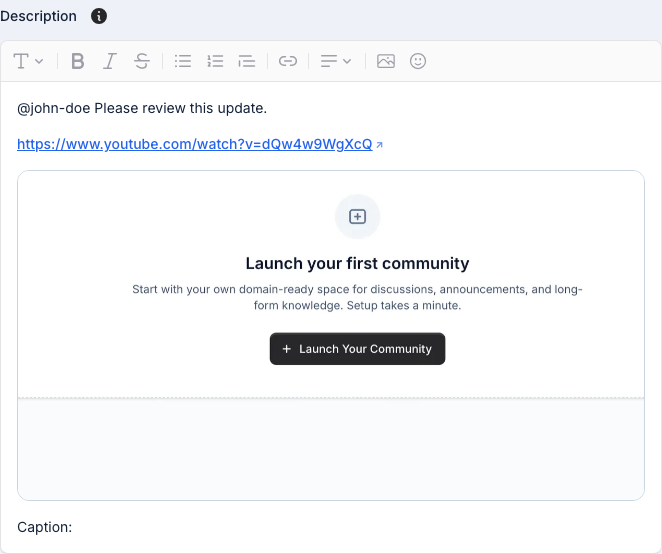Toggle italic formatting
662x554 pixels.
pos(110,61)
